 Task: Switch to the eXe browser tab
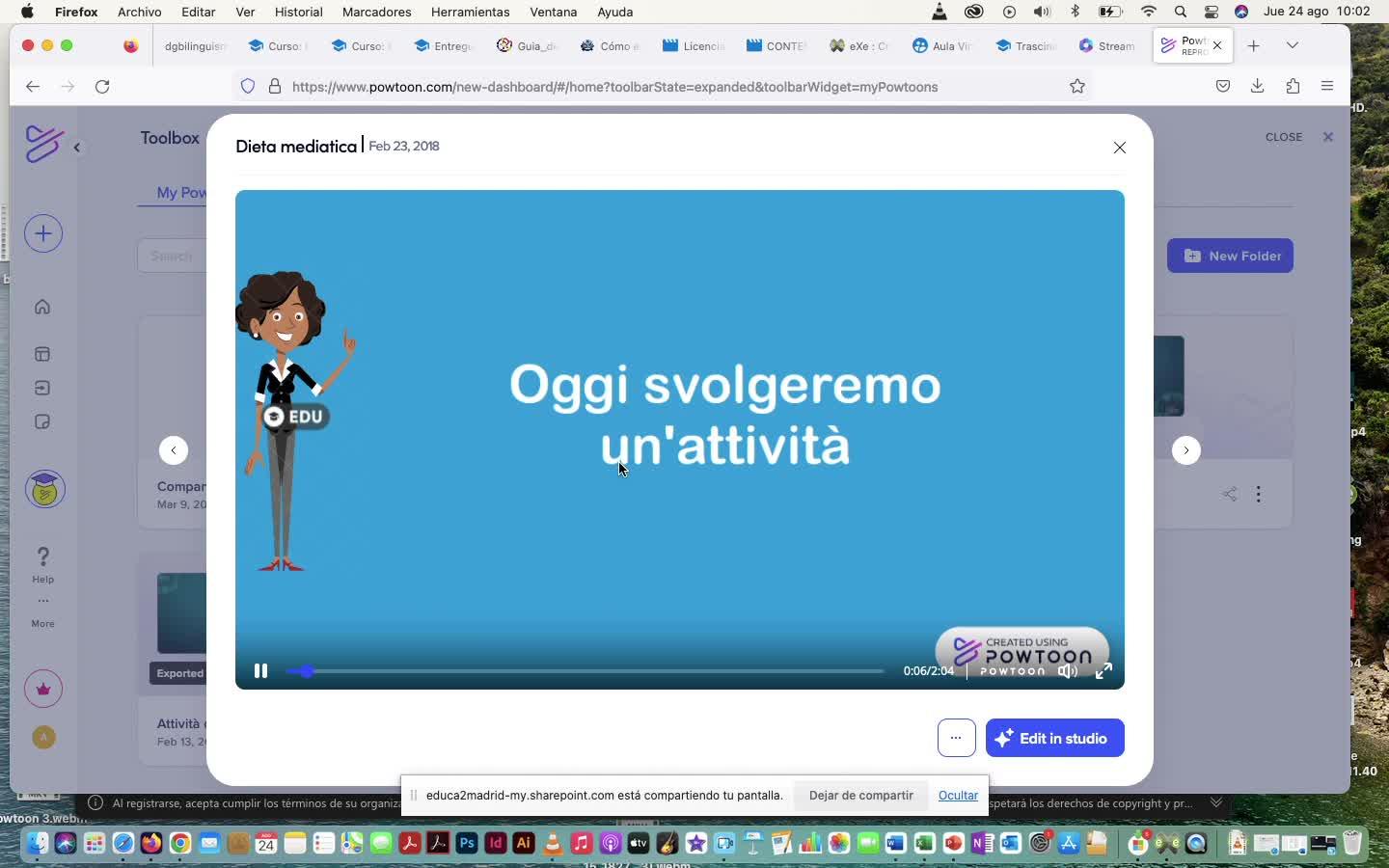[x=858, y=45]
